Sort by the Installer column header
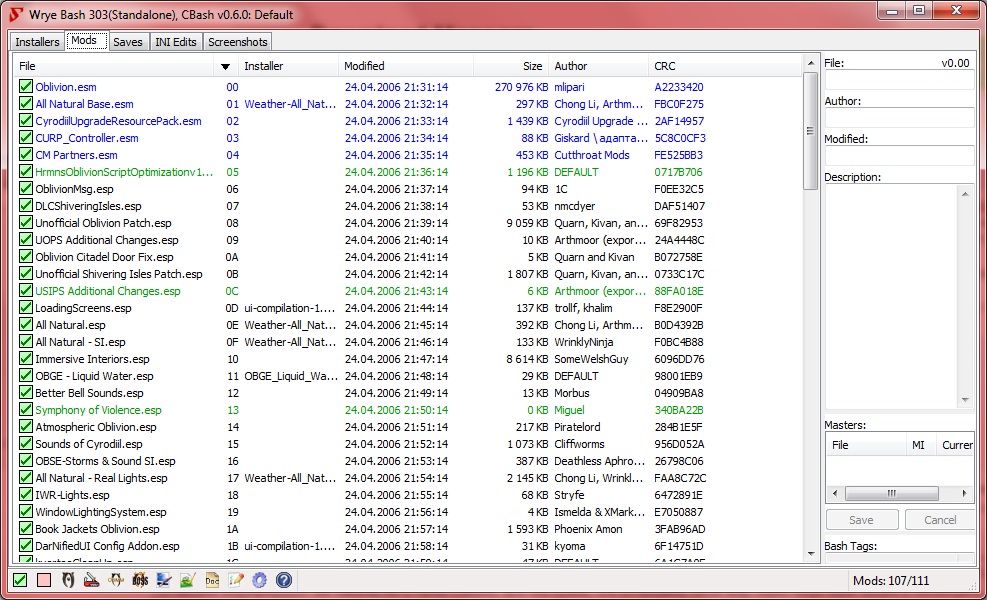Viewport: 987px width, 600px height. pos(288,65)
